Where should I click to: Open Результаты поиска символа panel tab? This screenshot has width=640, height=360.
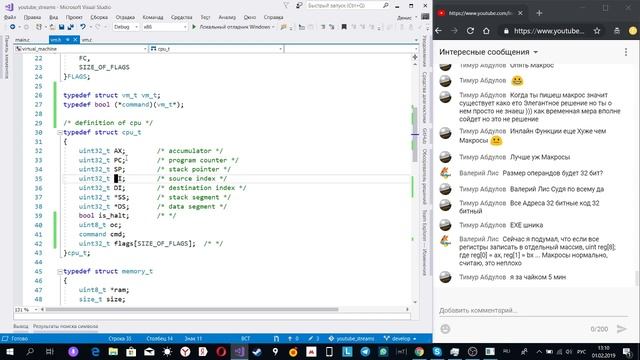pyautogui.click(x=65, y=326)
